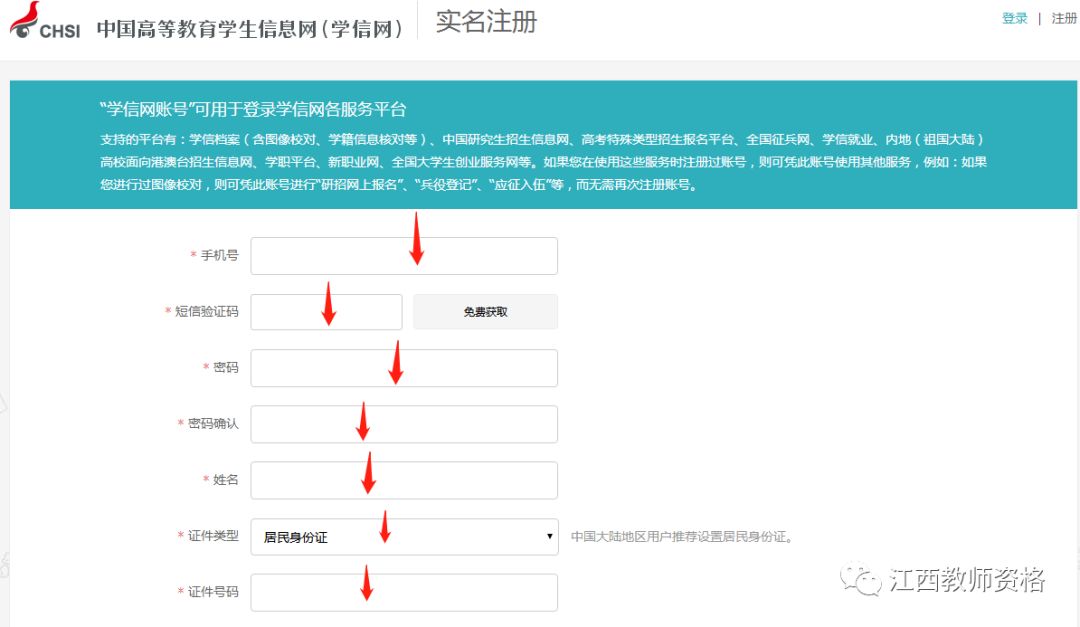Click the 免费获取 button

(486, 311)
